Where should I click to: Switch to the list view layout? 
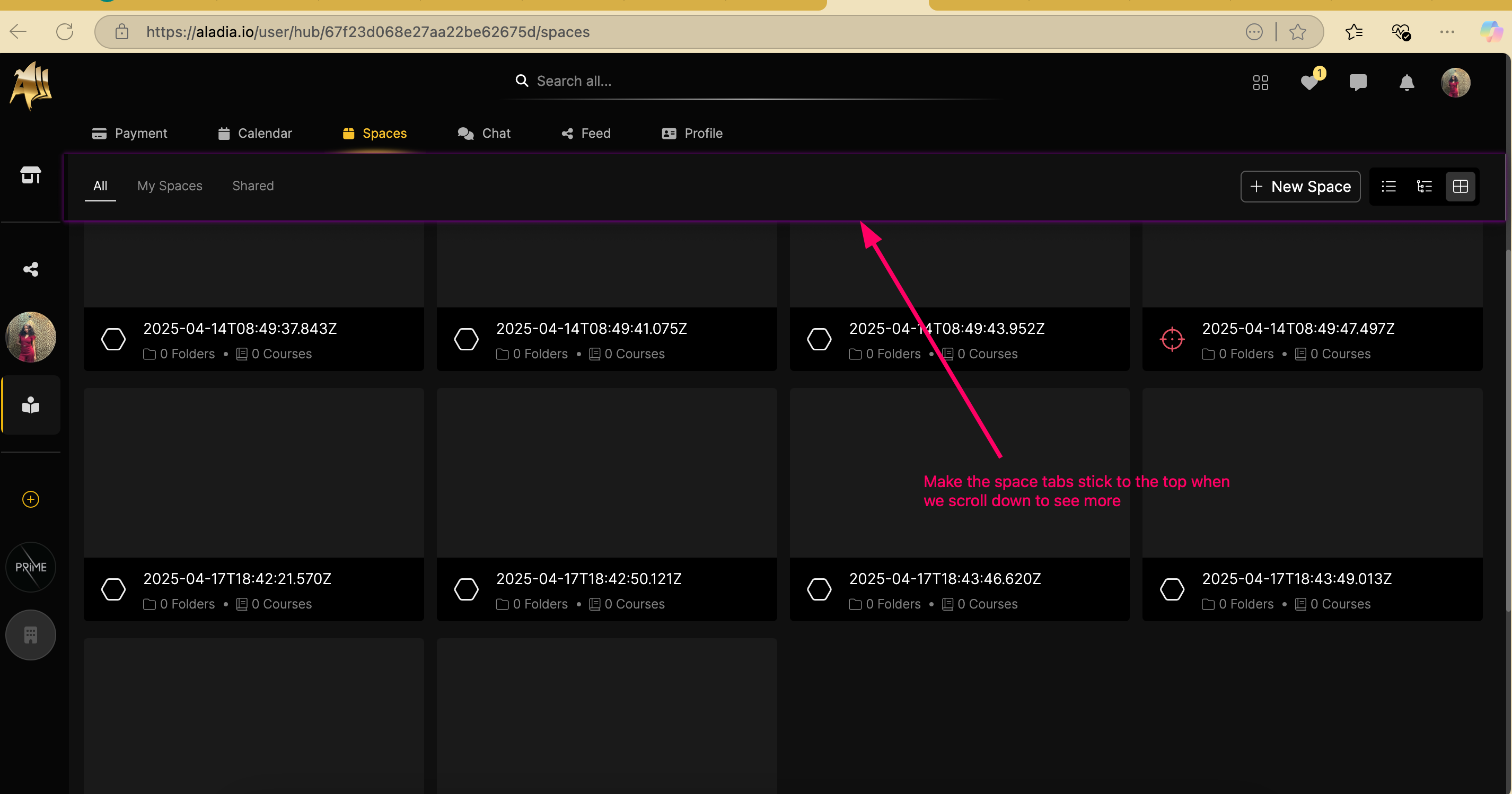coord(1388,187)
